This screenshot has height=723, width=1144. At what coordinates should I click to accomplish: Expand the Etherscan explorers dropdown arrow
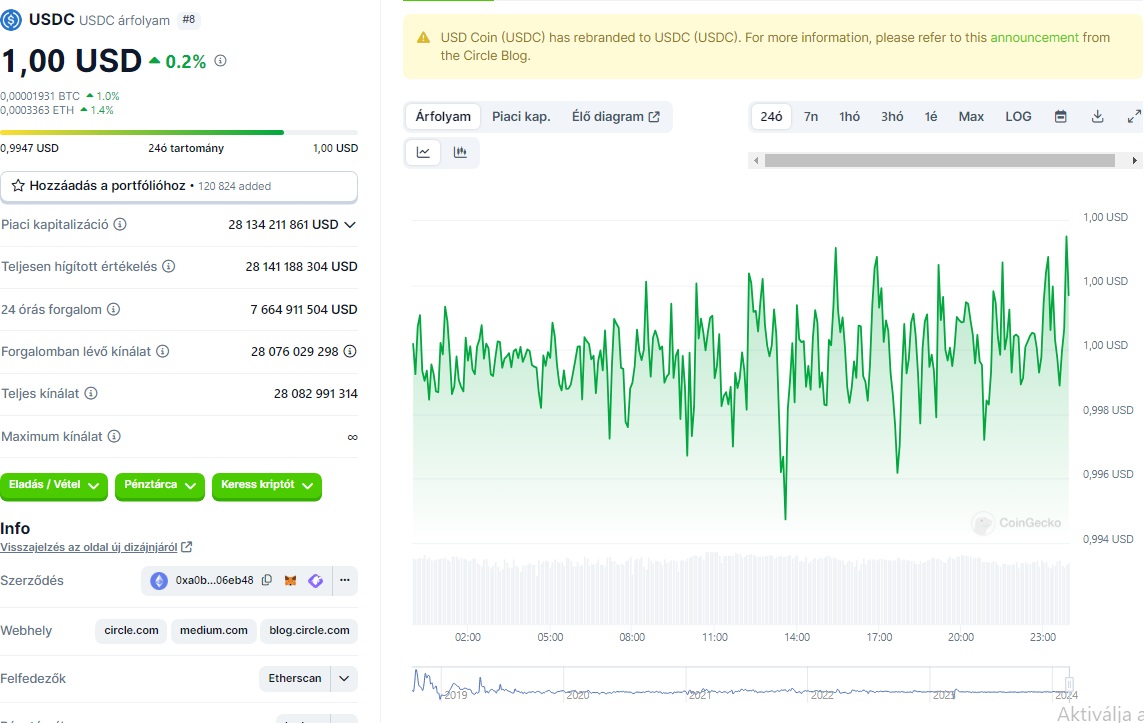pyautogui.click(x=344, y=678)
